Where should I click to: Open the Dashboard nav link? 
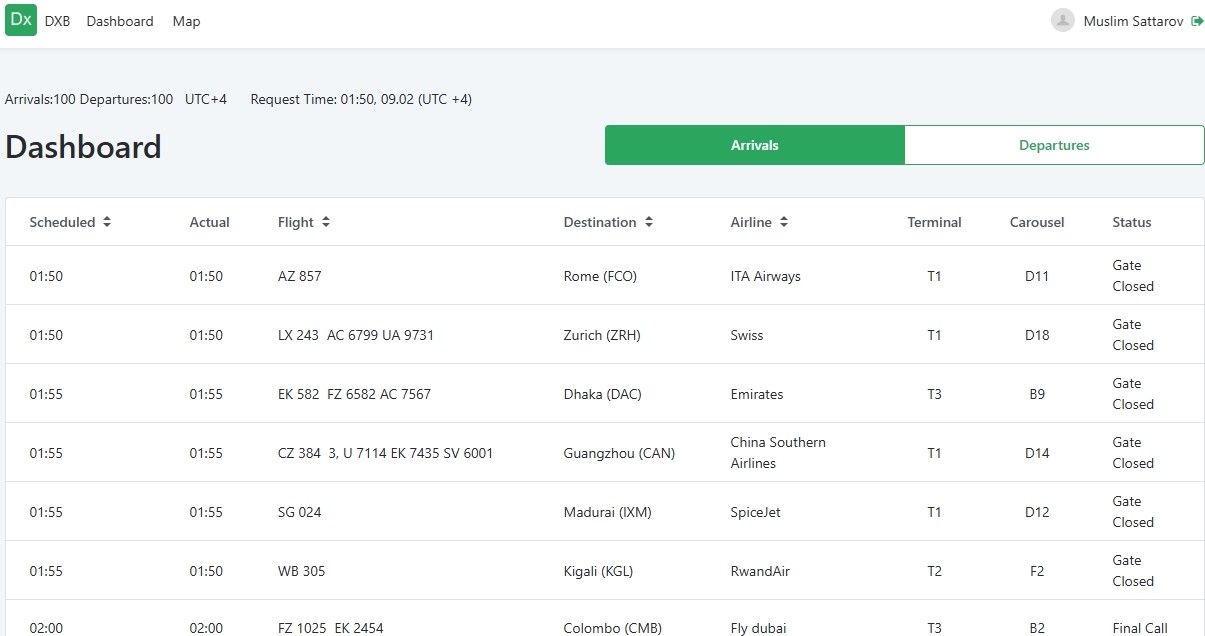click(x=120, y=21)
